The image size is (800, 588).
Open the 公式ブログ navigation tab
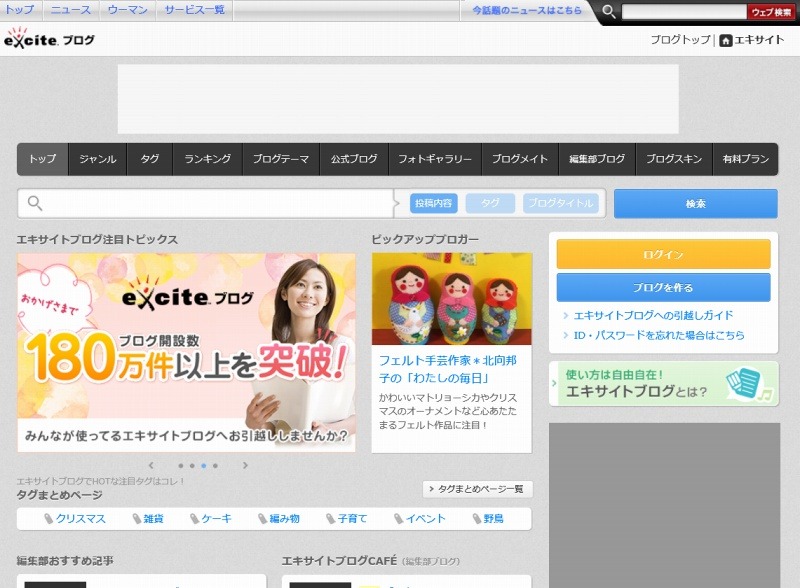click(354, 159)
